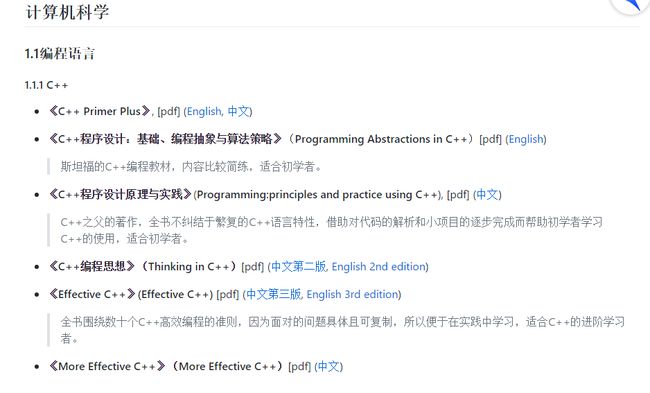Screen dimensions: 650x393
Task: Open the 中文 link for C++ Primer Plus
Action: tap(238, 112)
